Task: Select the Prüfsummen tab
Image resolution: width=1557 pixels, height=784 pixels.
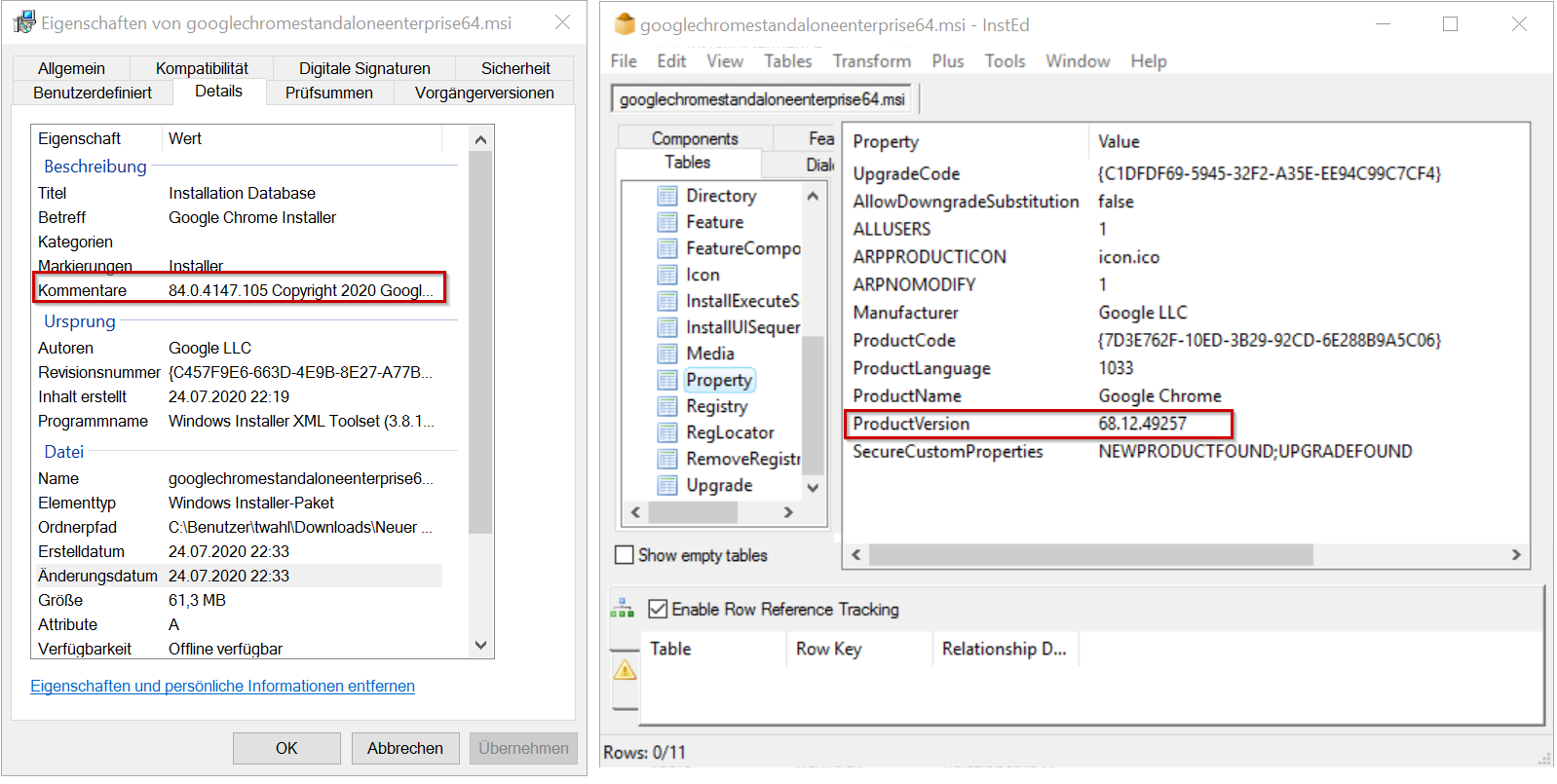Action: point(329,93)
